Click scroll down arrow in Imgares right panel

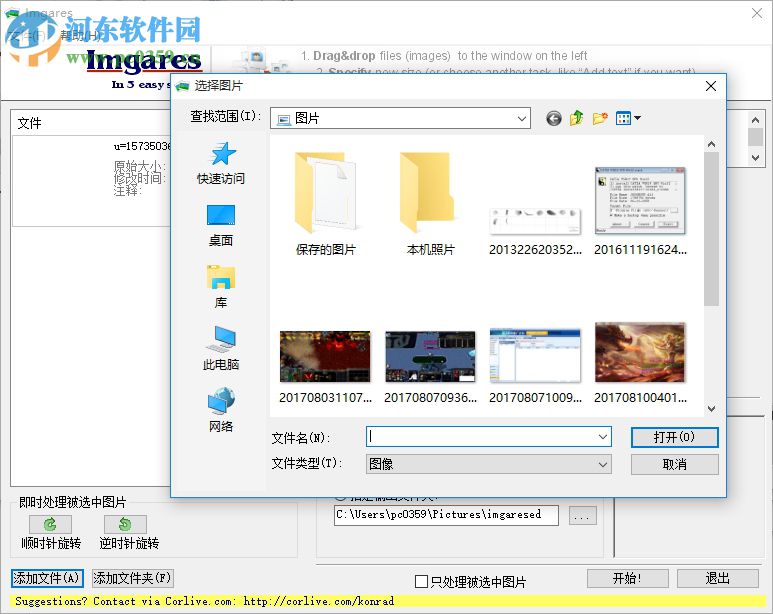[755, 158]
